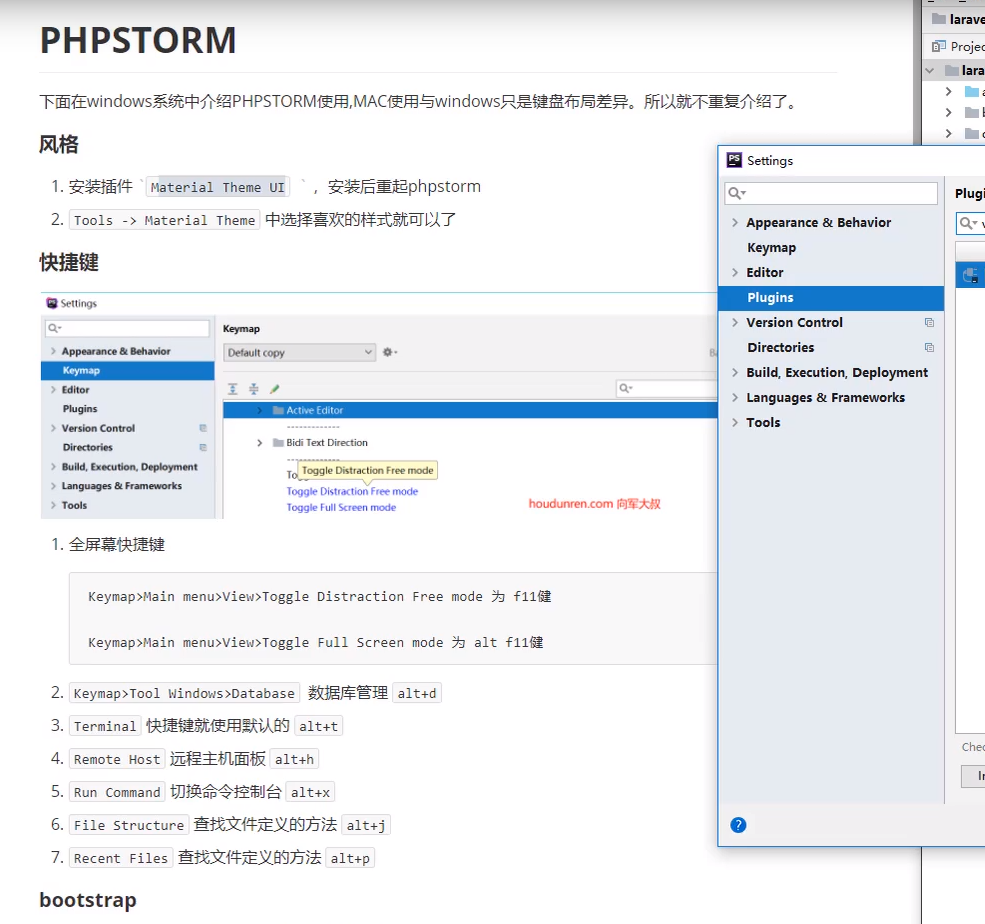
Task: Click the laravel folder icon in breadcrumb bar
Action: point(938,18)
